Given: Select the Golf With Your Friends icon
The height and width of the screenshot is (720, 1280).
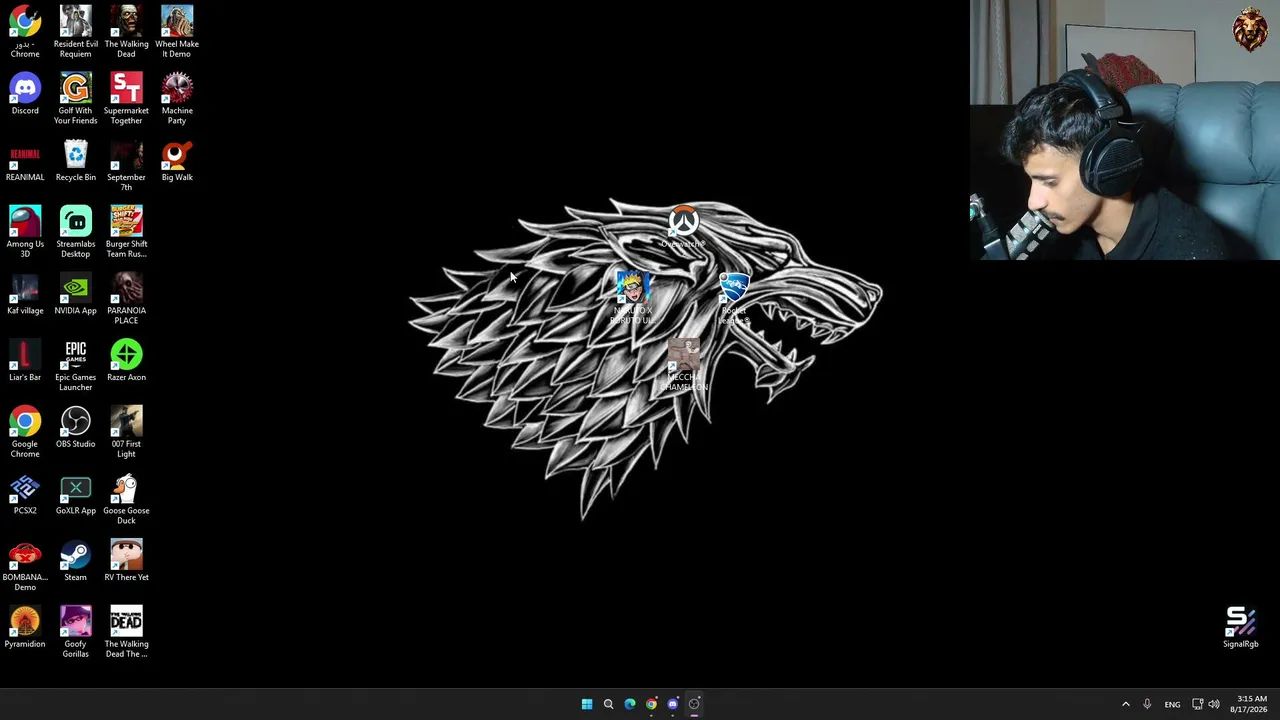Looking at the screenshot, I should (x=76, y=98).
